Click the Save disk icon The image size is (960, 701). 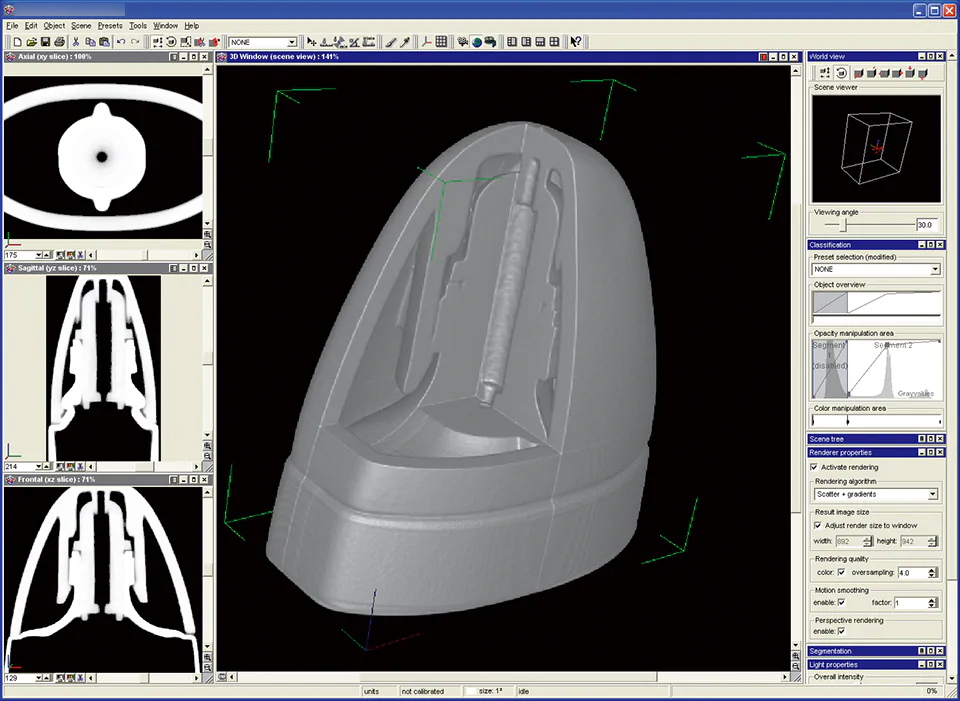click(46, 42)
